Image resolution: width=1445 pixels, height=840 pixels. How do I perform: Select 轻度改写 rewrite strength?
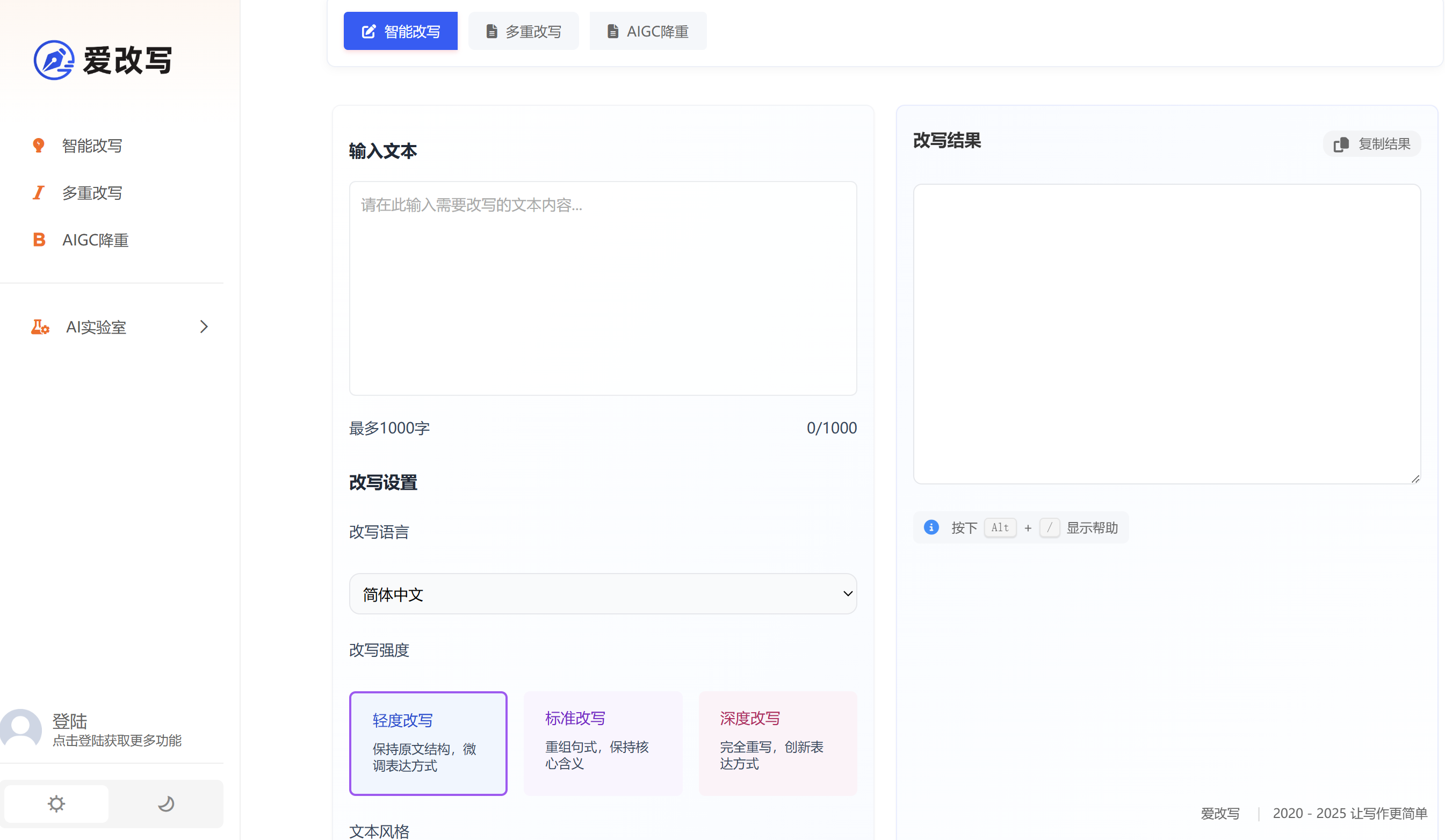[x=428, y=743]
